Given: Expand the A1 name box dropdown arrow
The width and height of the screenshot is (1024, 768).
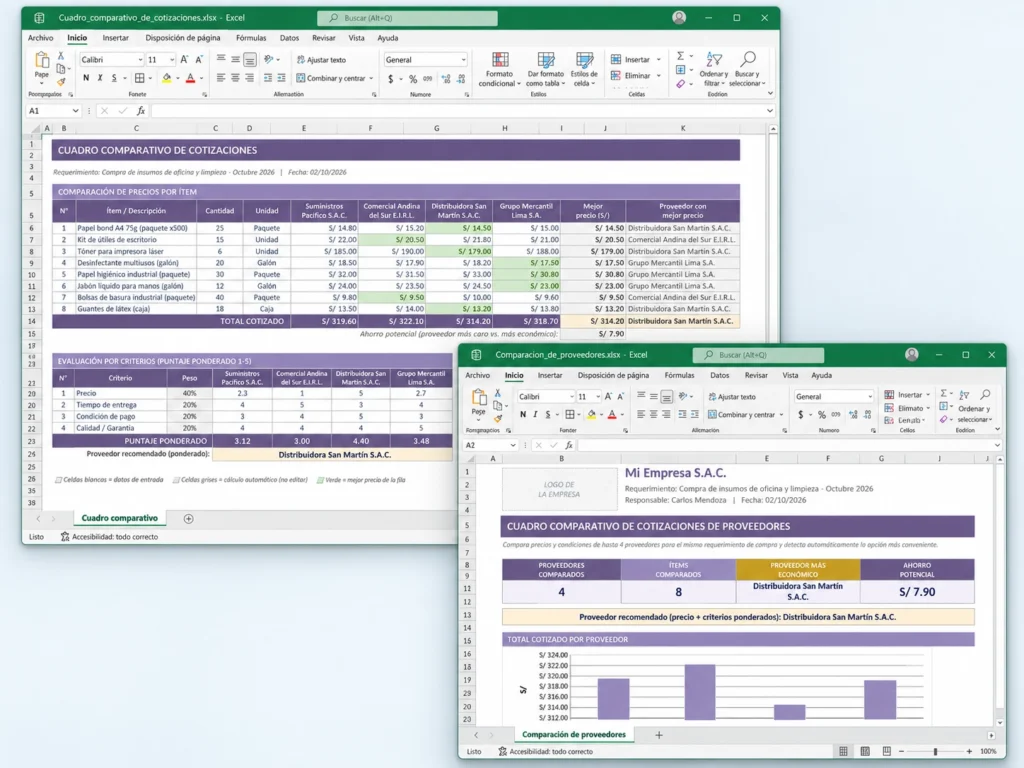Looking at the screenshot, I should (x=75, y=111).
